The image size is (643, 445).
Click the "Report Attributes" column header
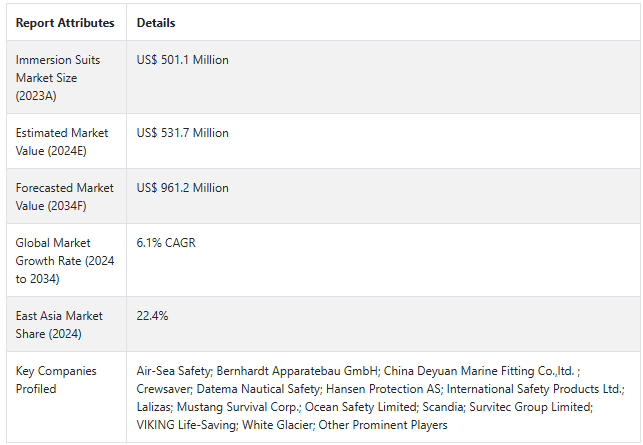coord(65,23)
